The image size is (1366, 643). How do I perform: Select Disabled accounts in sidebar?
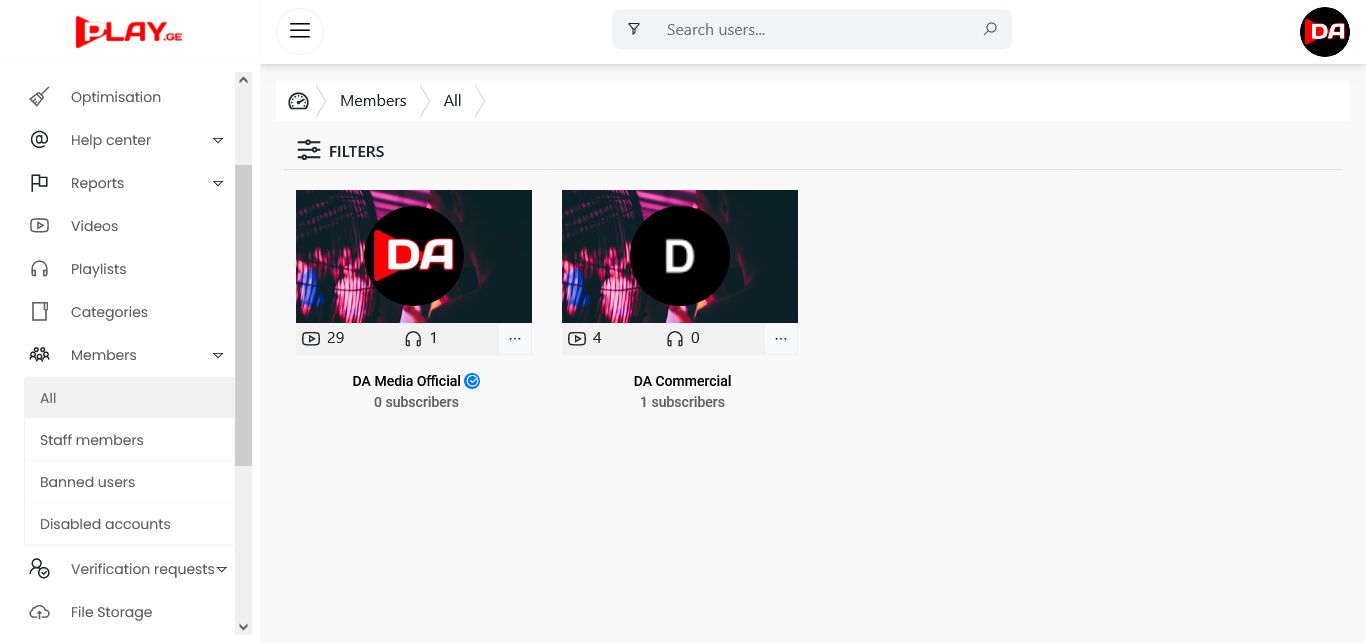129,524
